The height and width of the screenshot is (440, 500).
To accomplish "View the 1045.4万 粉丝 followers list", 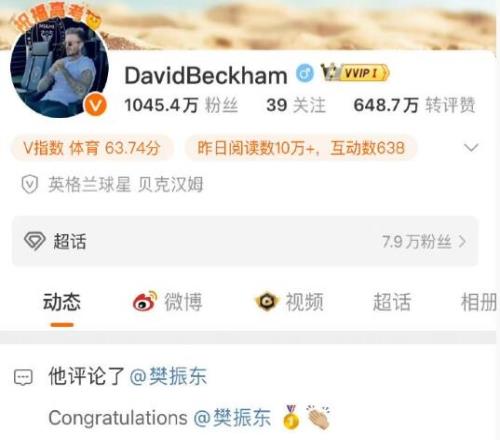I will click(181, 105).
